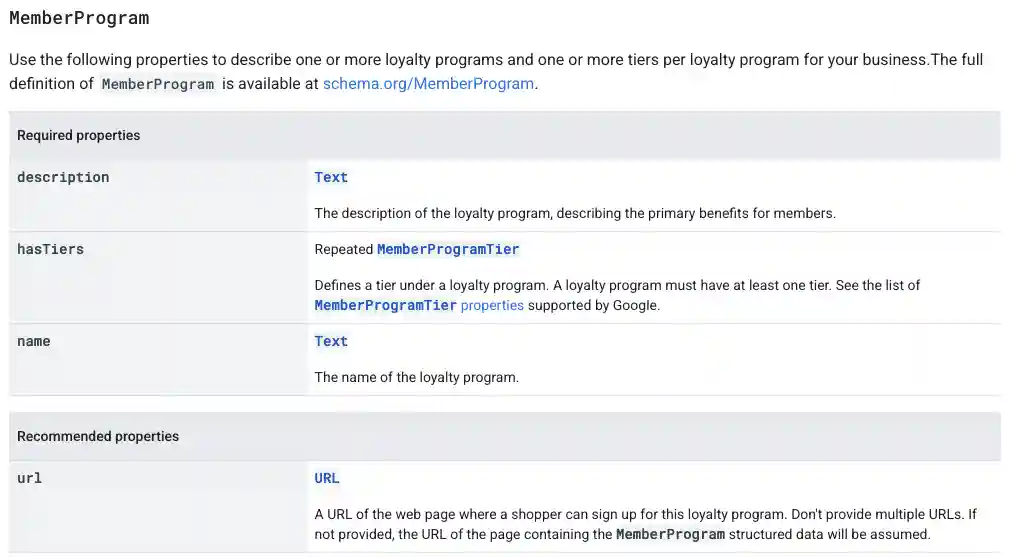Click the 'url' property name cell
This screenshot has width=1015, height=557.
click(x=29, y=478)
